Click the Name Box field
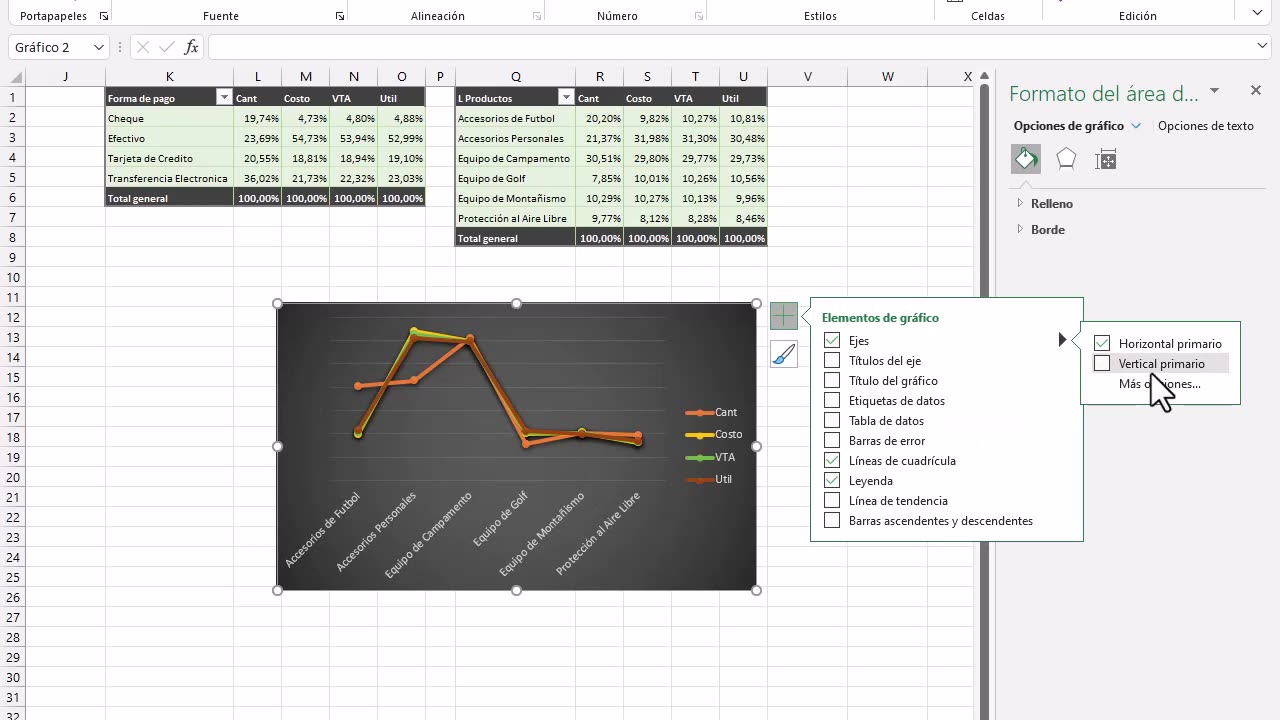Screen dimensions: 1280x720 [x=50, y=47]
